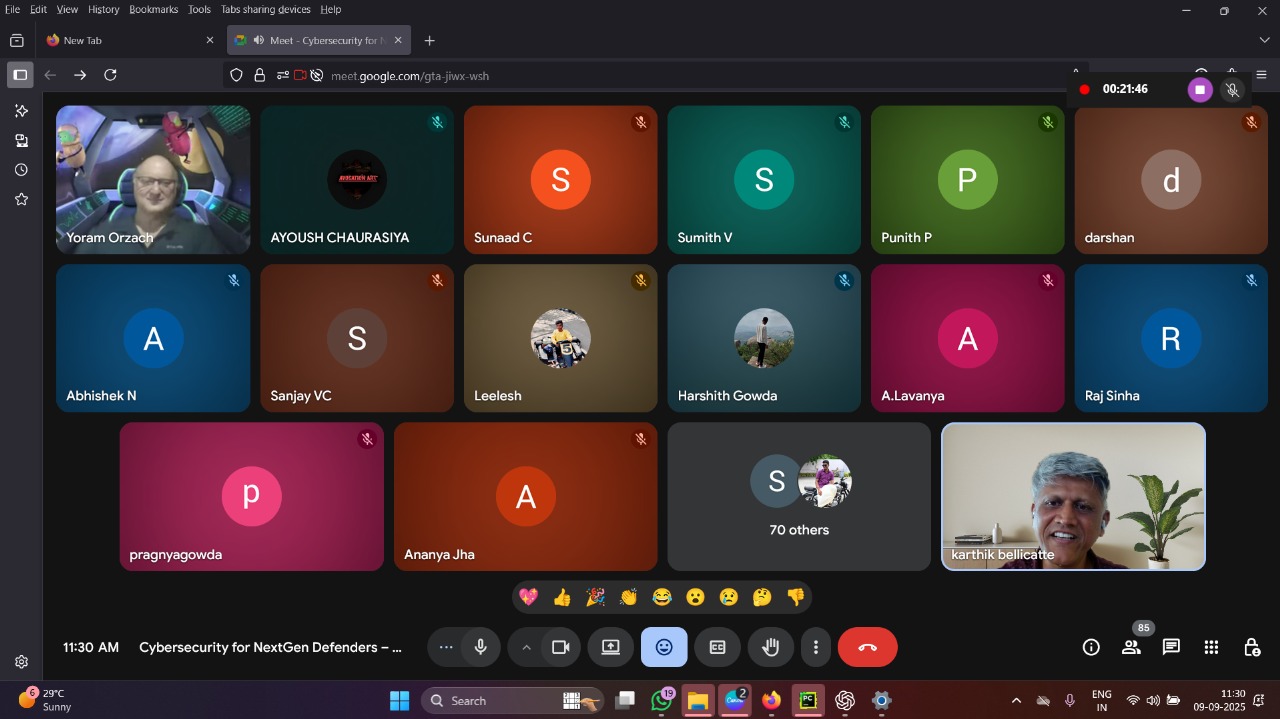Open the chat with everyone panel
Viewport: 1280px width, 719px height.
click(1171, 647)
